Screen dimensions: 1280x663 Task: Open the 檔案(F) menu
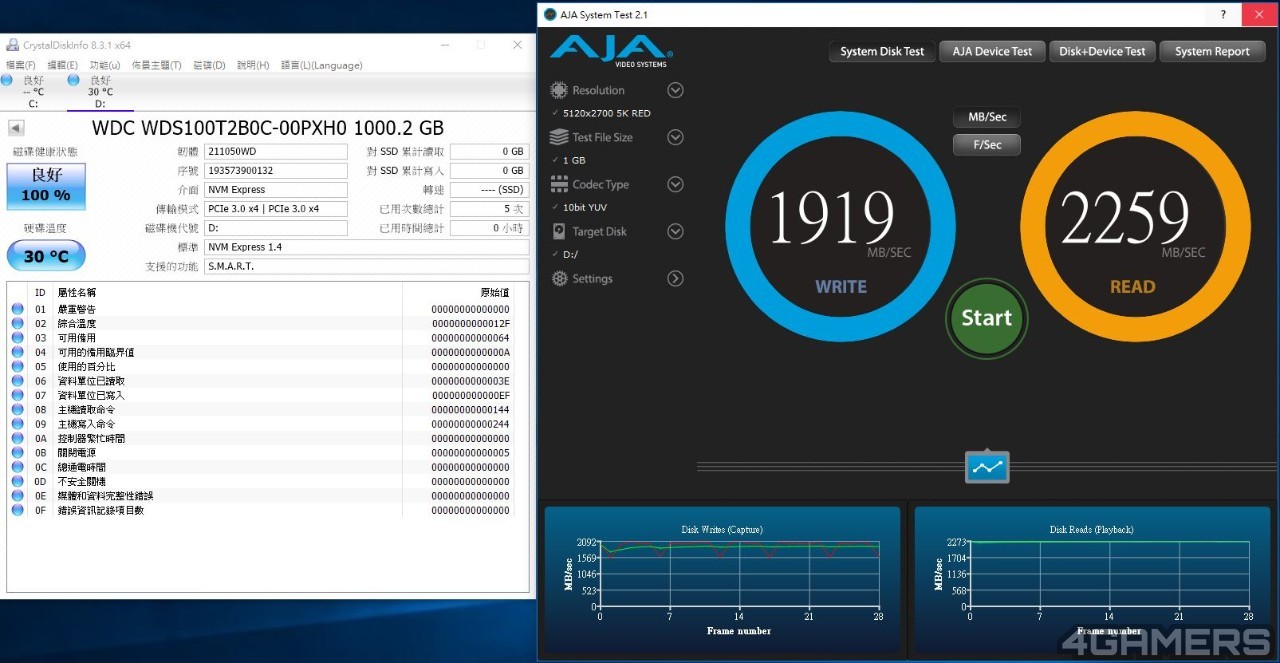pos(21,65)
